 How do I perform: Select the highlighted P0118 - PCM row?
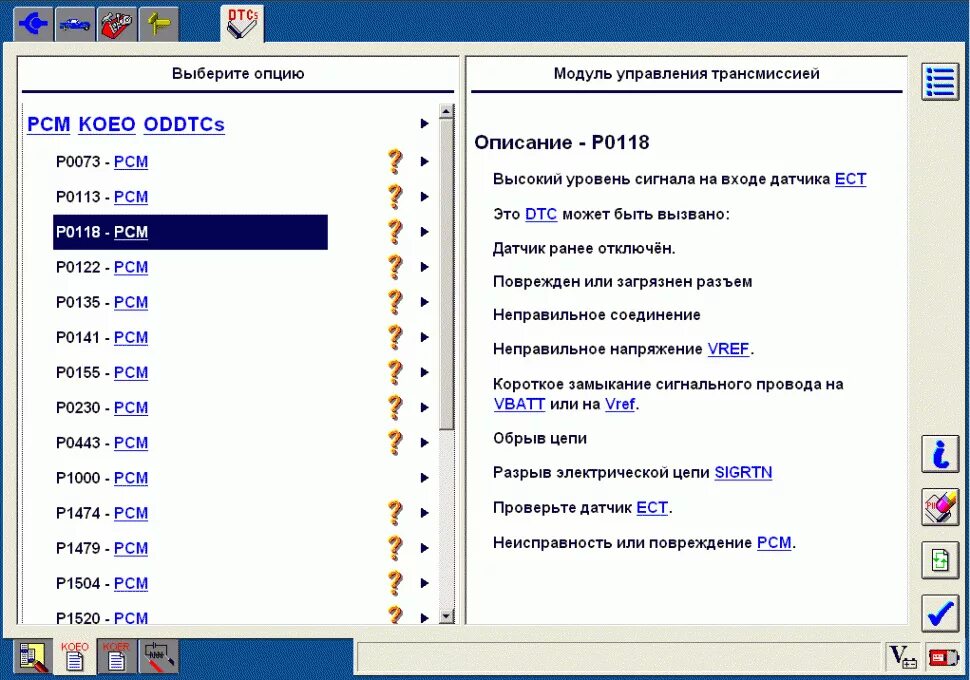(190, 232)
